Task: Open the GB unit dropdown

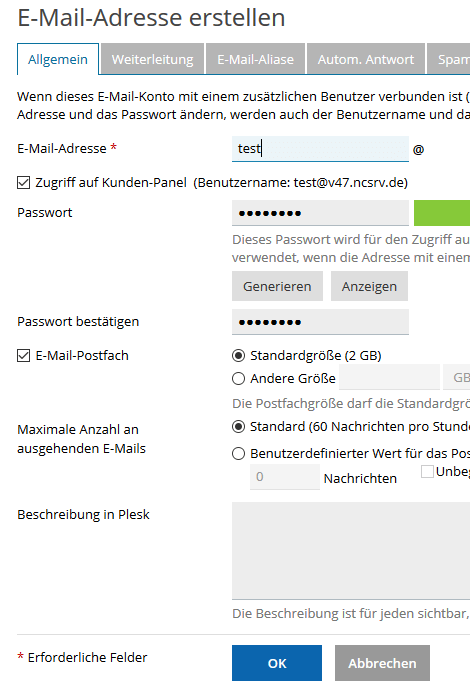Action: click(x=457, y=378)
